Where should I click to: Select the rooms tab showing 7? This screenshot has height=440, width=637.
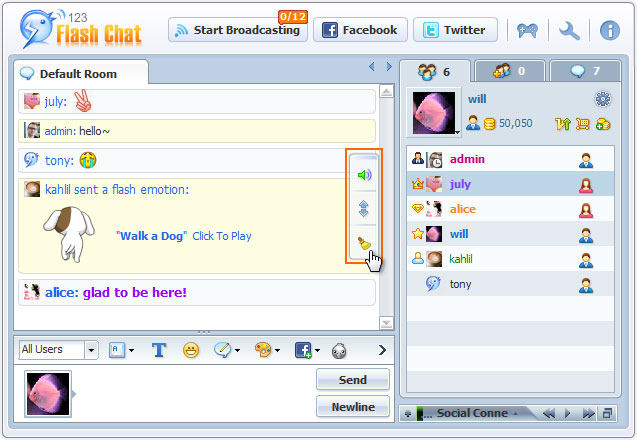tap(585, 72)
